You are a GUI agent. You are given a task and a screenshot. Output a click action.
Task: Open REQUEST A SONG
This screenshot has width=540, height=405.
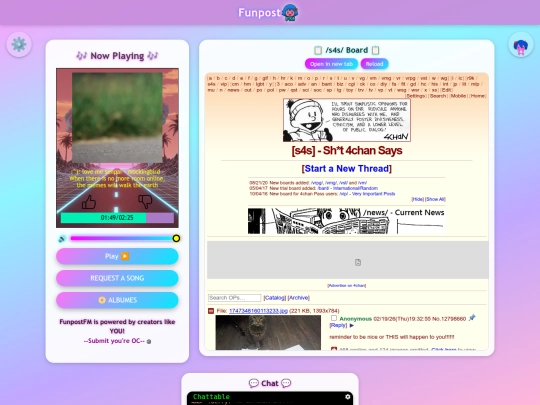point(117,278)
